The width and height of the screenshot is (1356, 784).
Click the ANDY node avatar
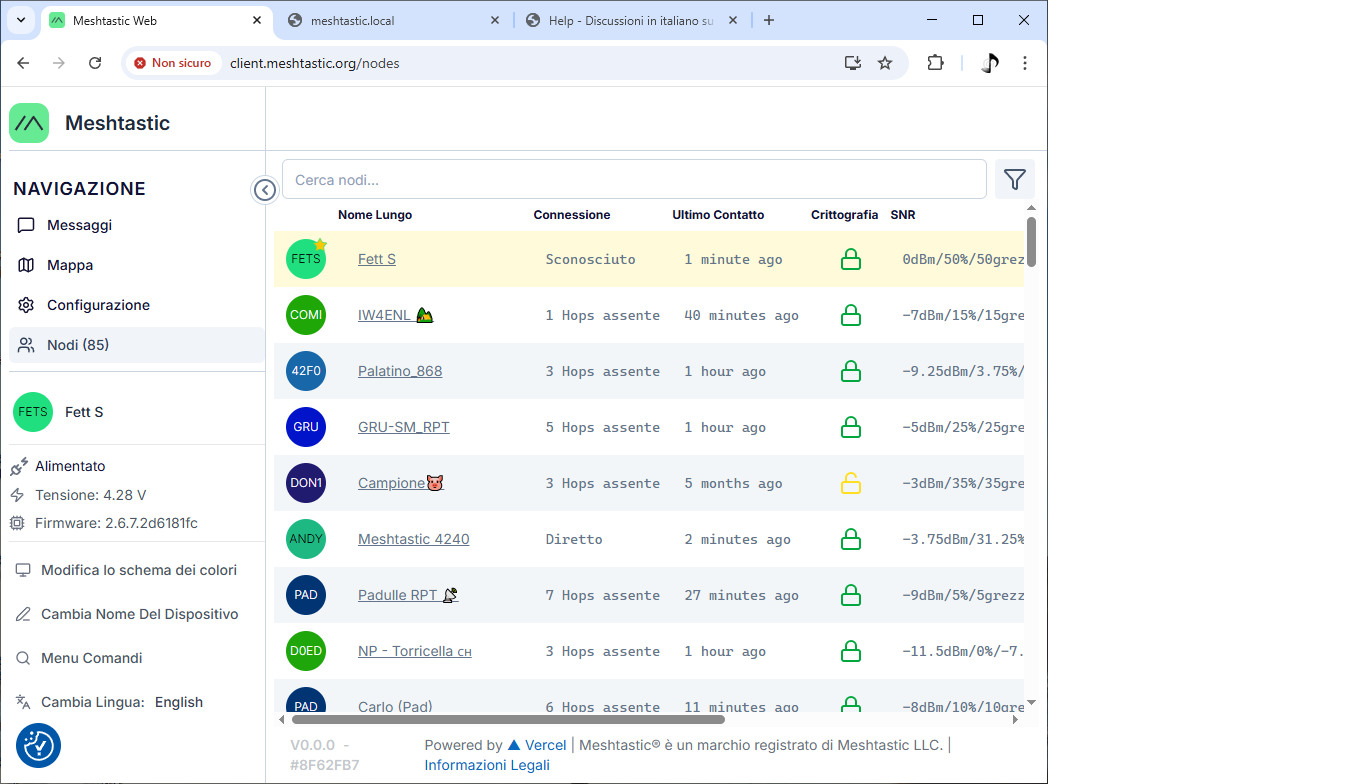coord(306,539)
